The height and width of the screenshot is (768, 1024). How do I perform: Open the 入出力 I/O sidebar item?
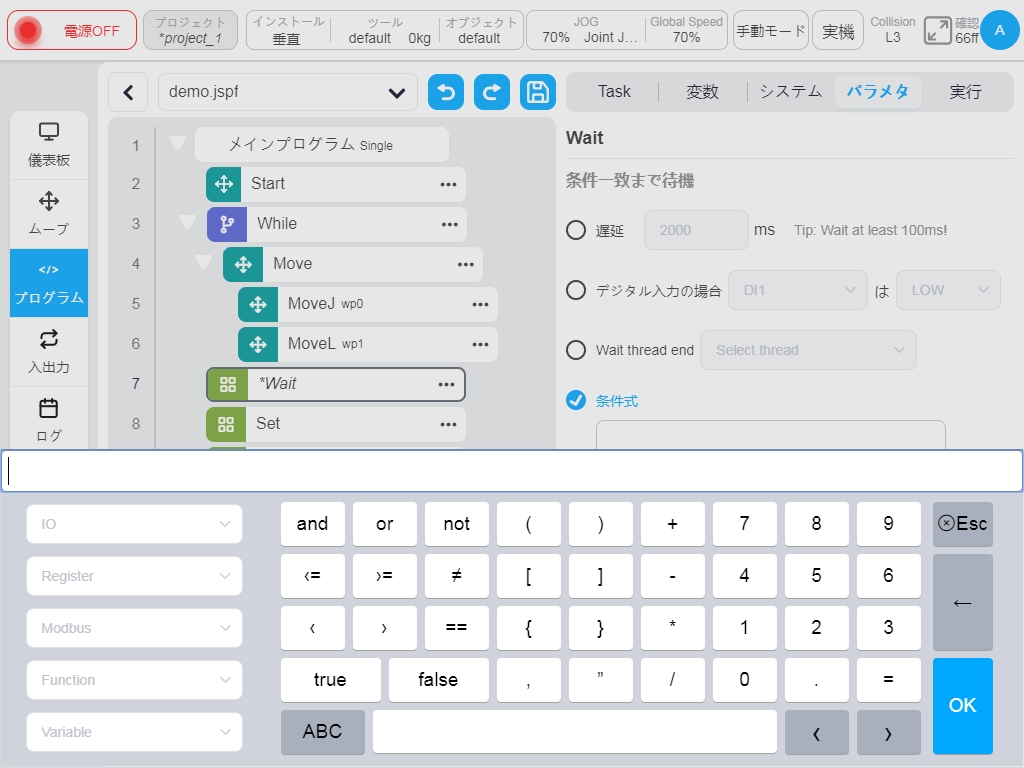coord(49,352)
